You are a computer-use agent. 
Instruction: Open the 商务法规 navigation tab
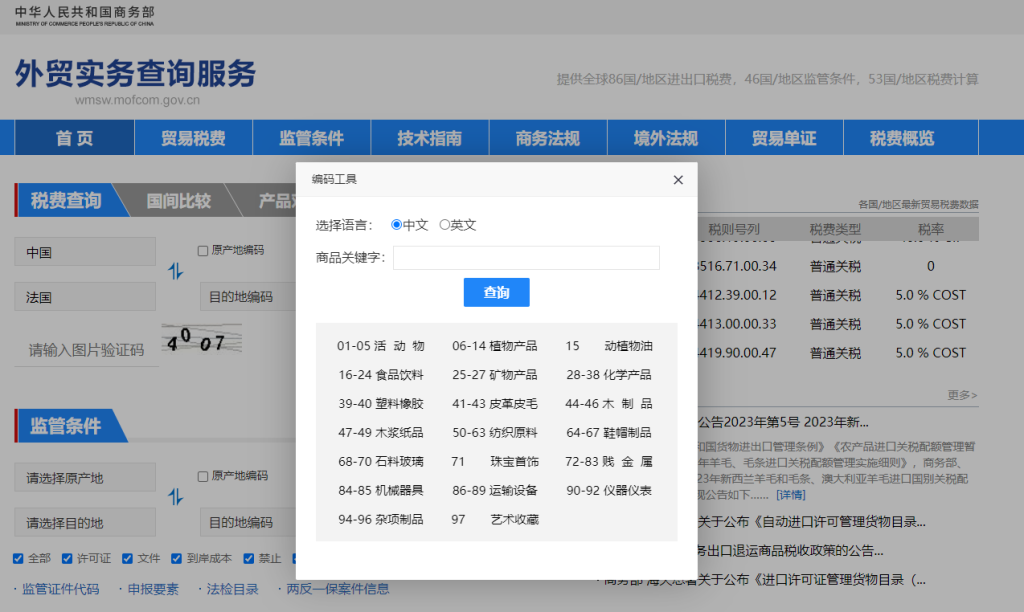tap(548, 138)
